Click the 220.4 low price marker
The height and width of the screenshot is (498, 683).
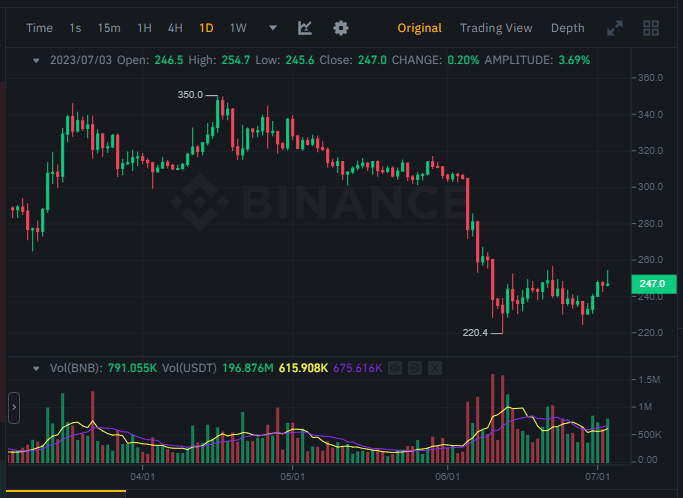point(475,333)
